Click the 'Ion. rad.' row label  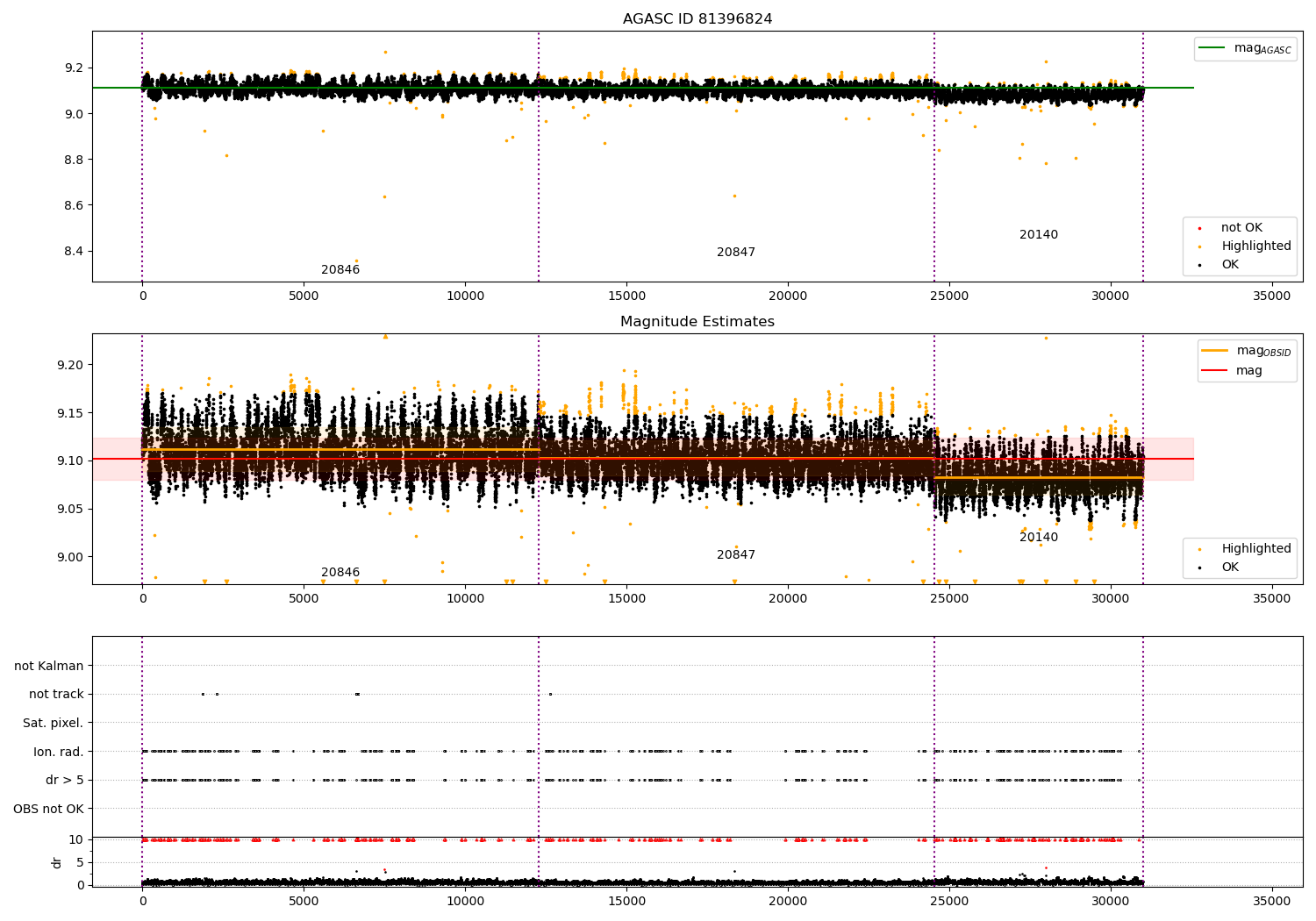pyautogui.click(x=59, y=752)
